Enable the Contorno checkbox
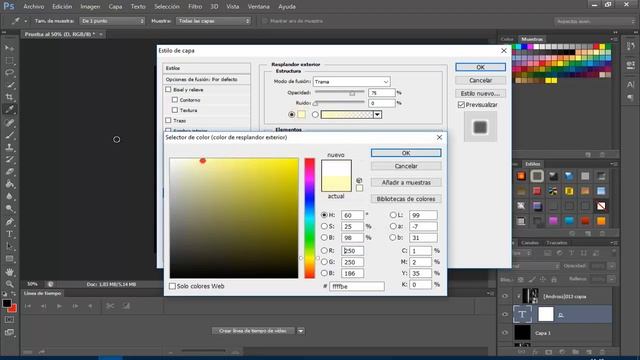Viewport: 640px width, 360px height. (x=175, y=100)
